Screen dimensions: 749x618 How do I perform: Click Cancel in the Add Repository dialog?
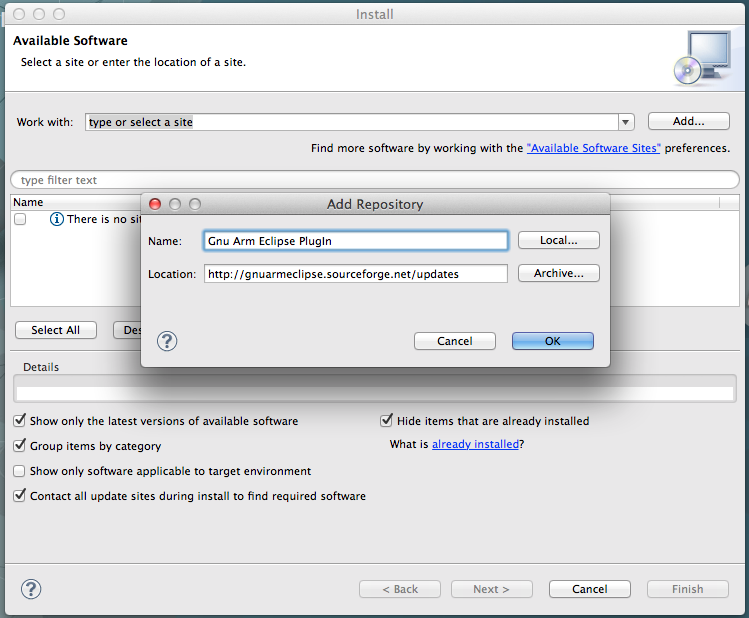pyautogui.click(x=455, y=341)
